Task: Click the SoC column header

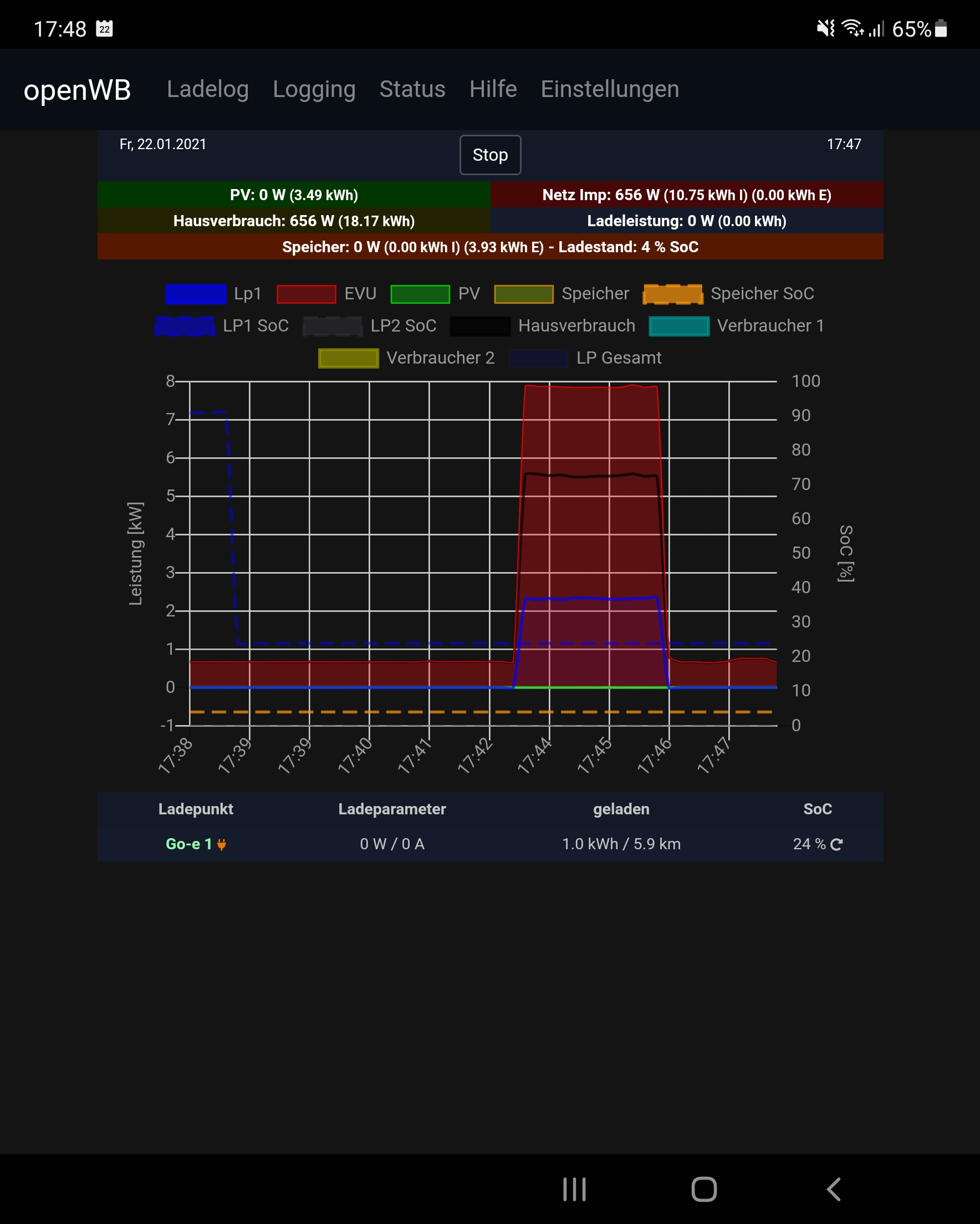Action: (x=818, y=809)
